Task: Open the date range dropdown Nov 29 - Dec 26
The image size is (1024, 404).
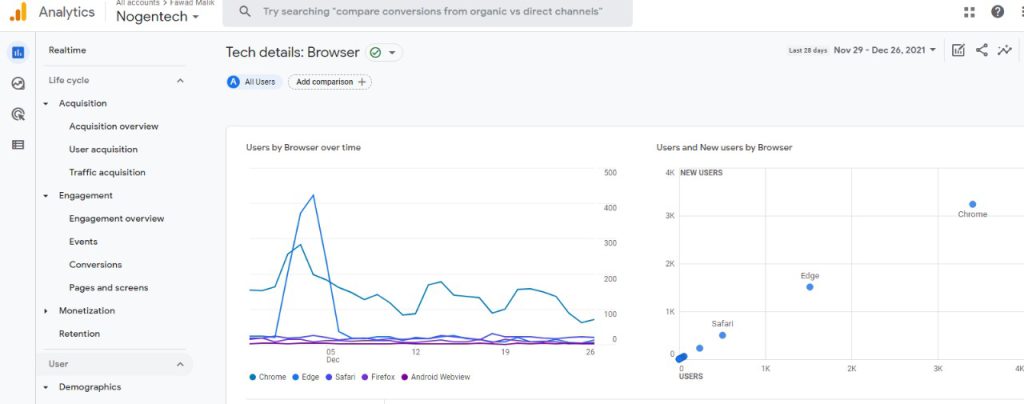Action: (x=885, y=50)
